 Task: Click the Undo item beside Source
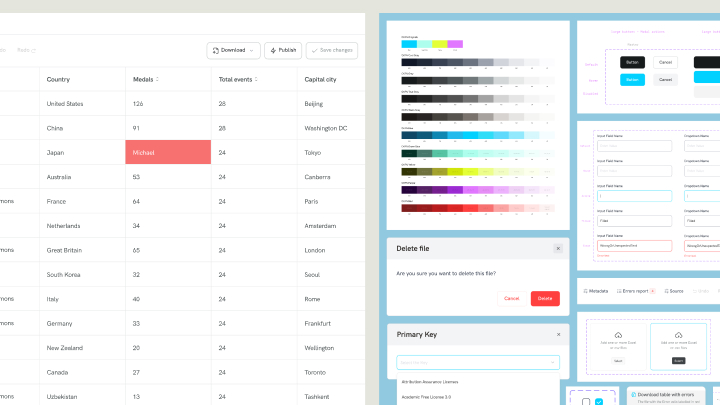click(x=701, y=291)
